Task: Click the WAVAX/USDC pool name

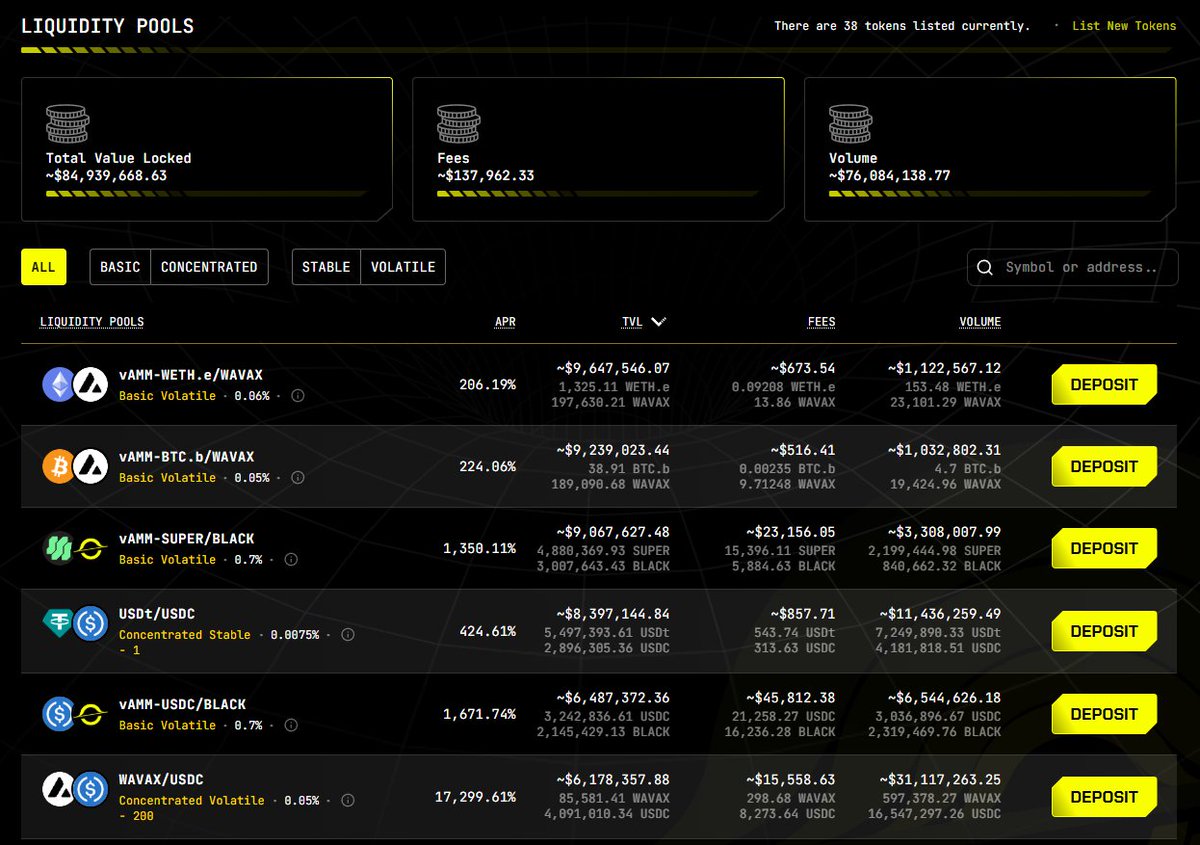Action: [x=162, y=779]
